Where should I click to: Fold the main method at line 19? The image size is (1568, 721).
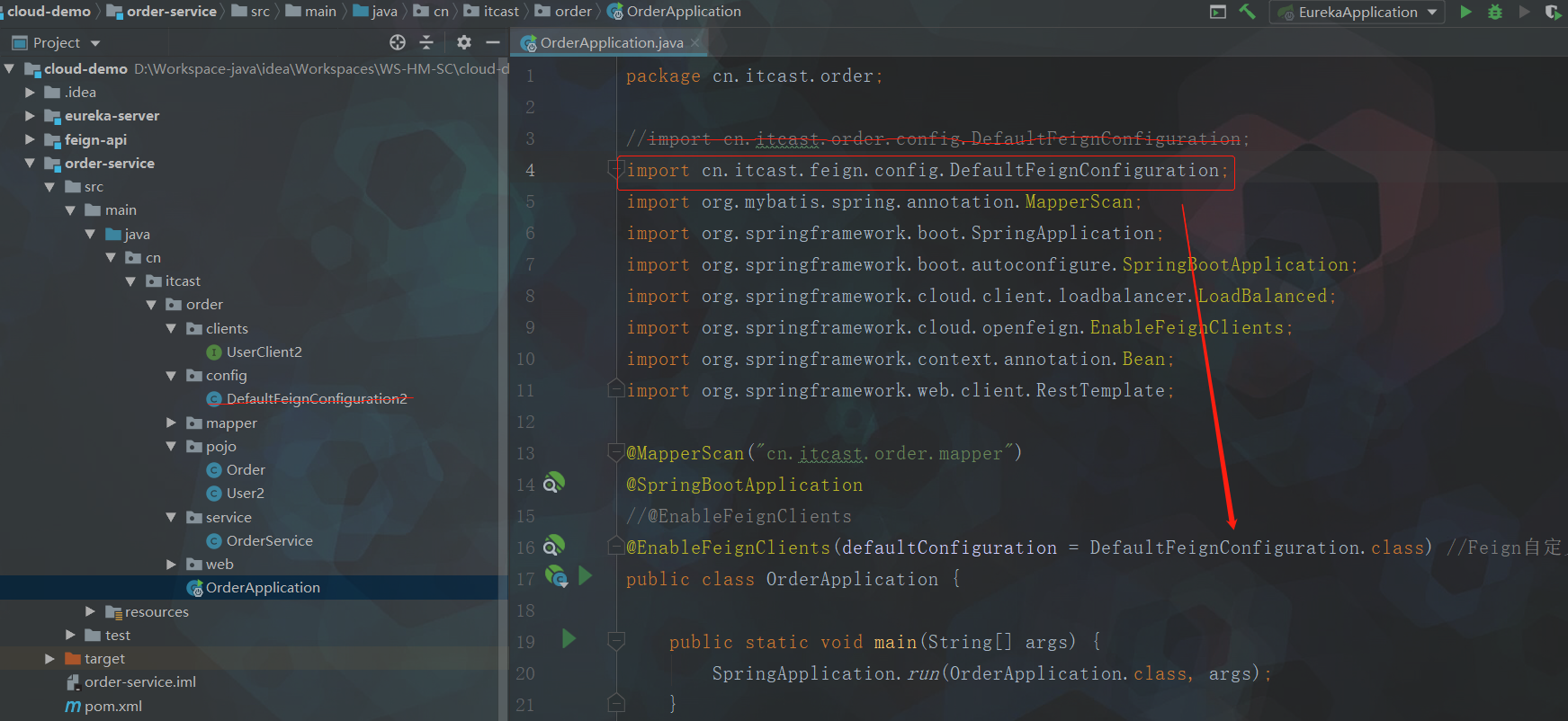point(616,641)
